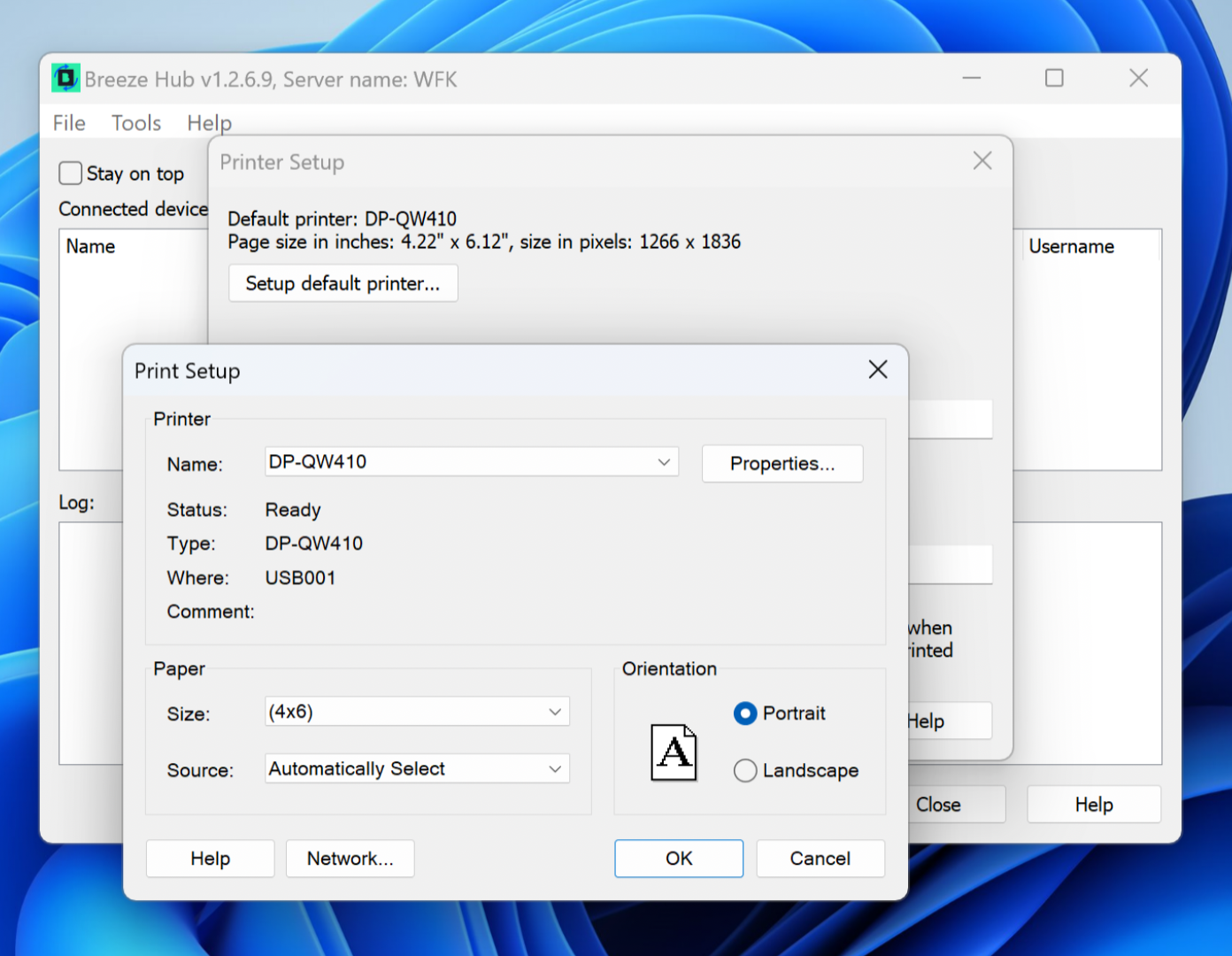
Task: Open the Tools menu
Action: (136, 123)
